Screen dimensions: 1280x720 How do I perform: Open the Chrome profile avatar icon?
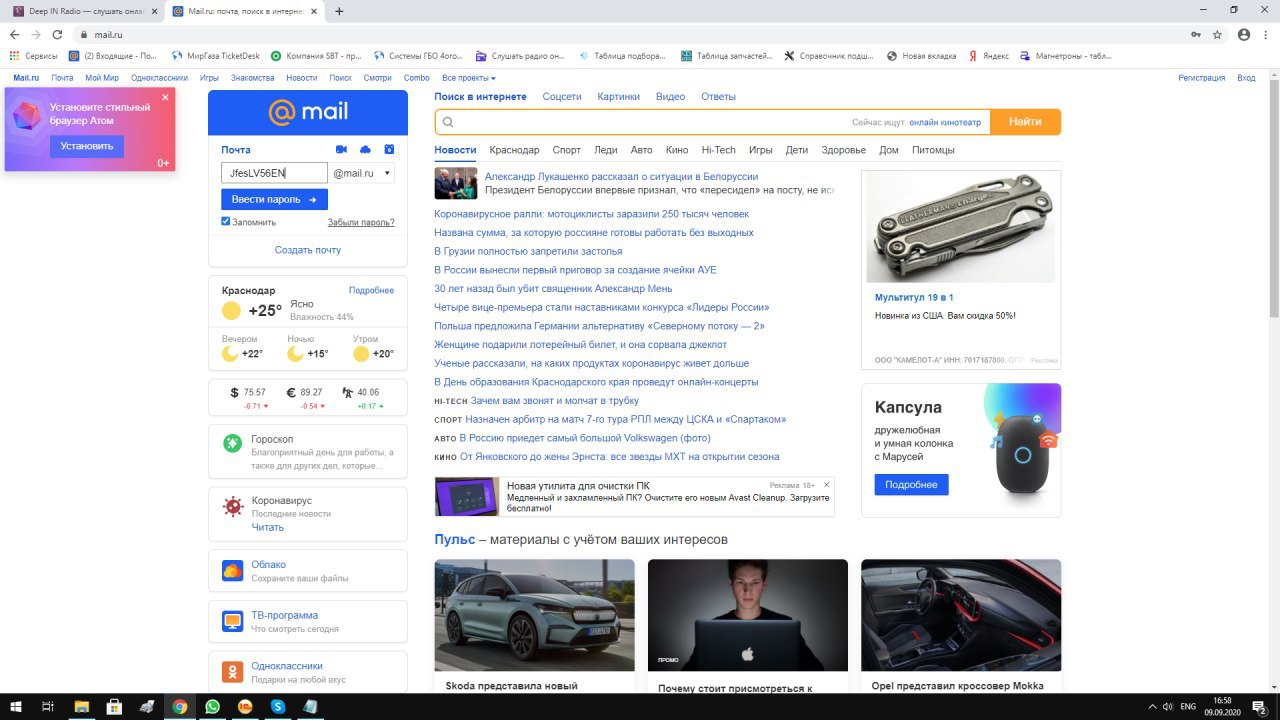1243,34
